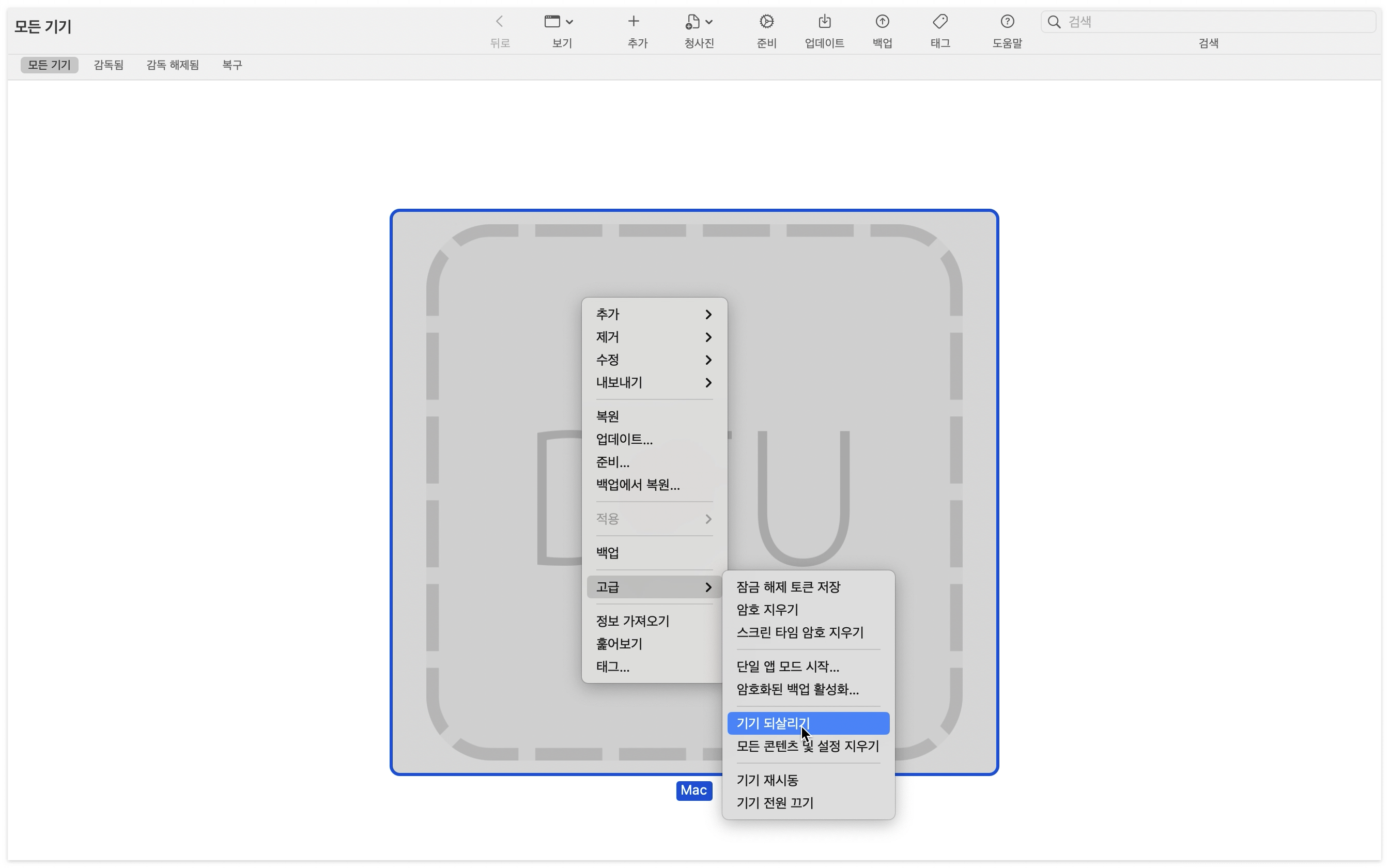Open the Help (도움말) question mark icon
Image resolution: width=1389 pixels, height=868 pixels.
point(1007,22)
